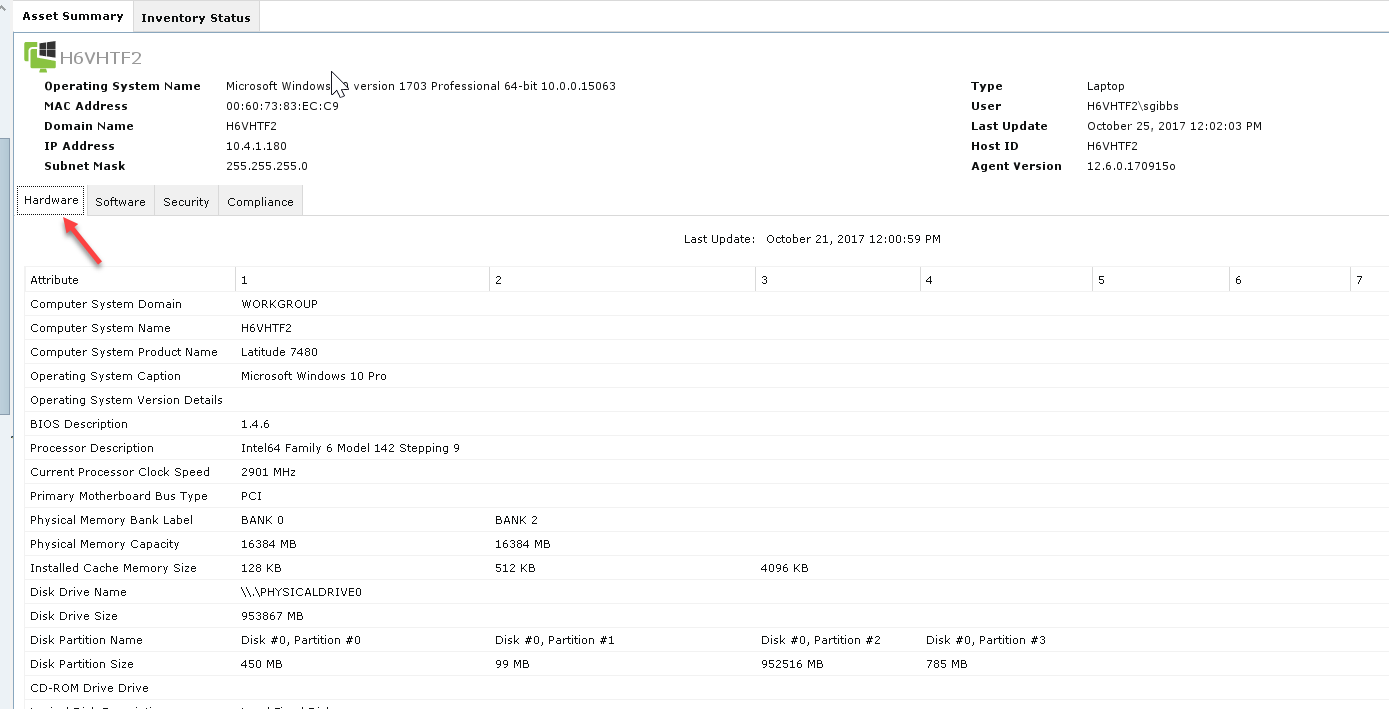Click clock speed 2901 MHz
This screenshot has height=709, width=1389.
point(268,472)
